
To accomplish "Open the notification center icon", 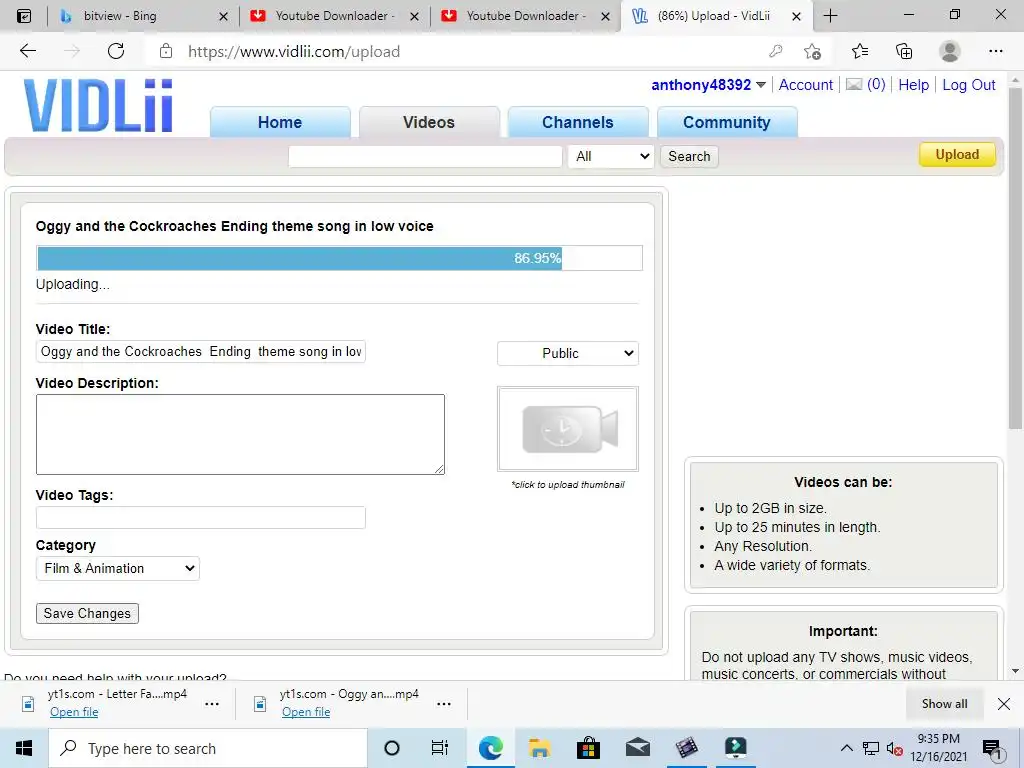I will [992, 748].
